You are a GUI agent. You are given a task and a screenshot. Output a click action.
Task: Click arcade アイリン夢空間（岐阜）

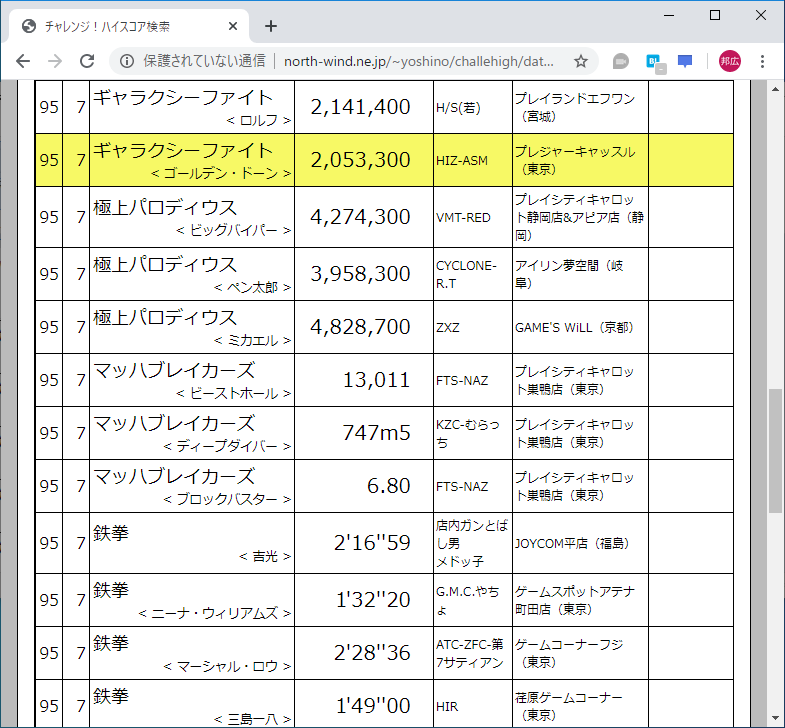569,274
